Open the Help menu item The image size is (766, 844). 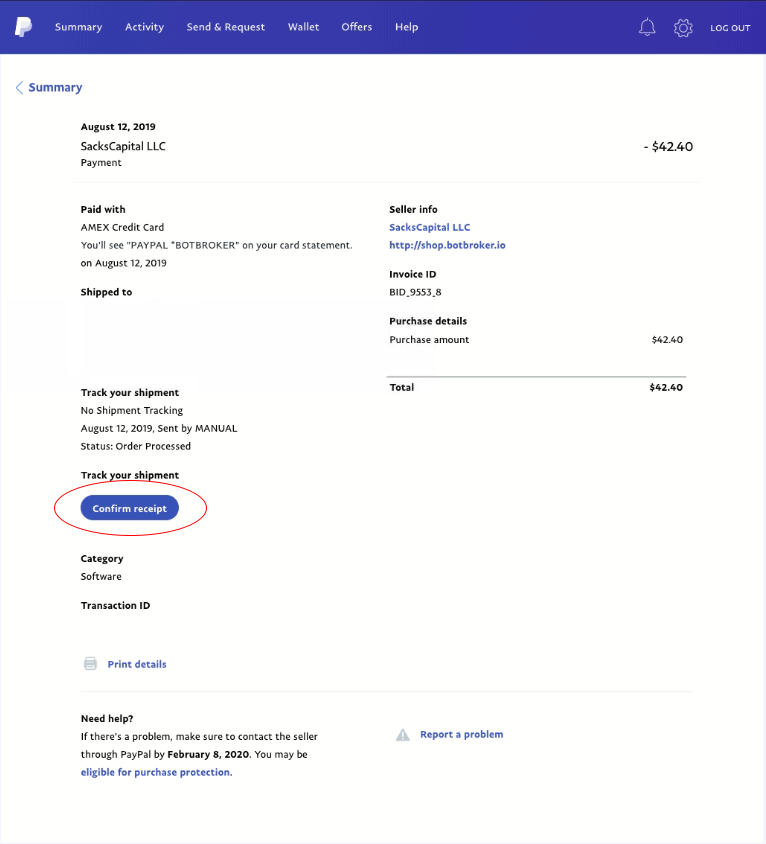(406, 27)
